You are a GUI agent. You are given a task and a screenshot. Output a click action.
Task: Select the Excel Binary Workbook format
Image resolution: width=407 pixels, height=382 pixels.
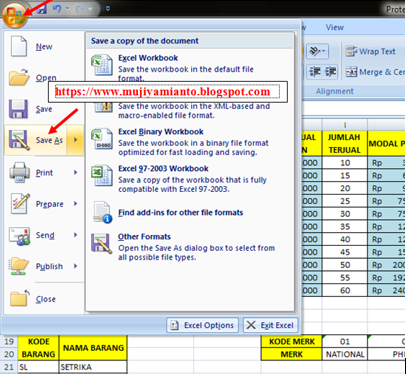click(x=190, y=142)
